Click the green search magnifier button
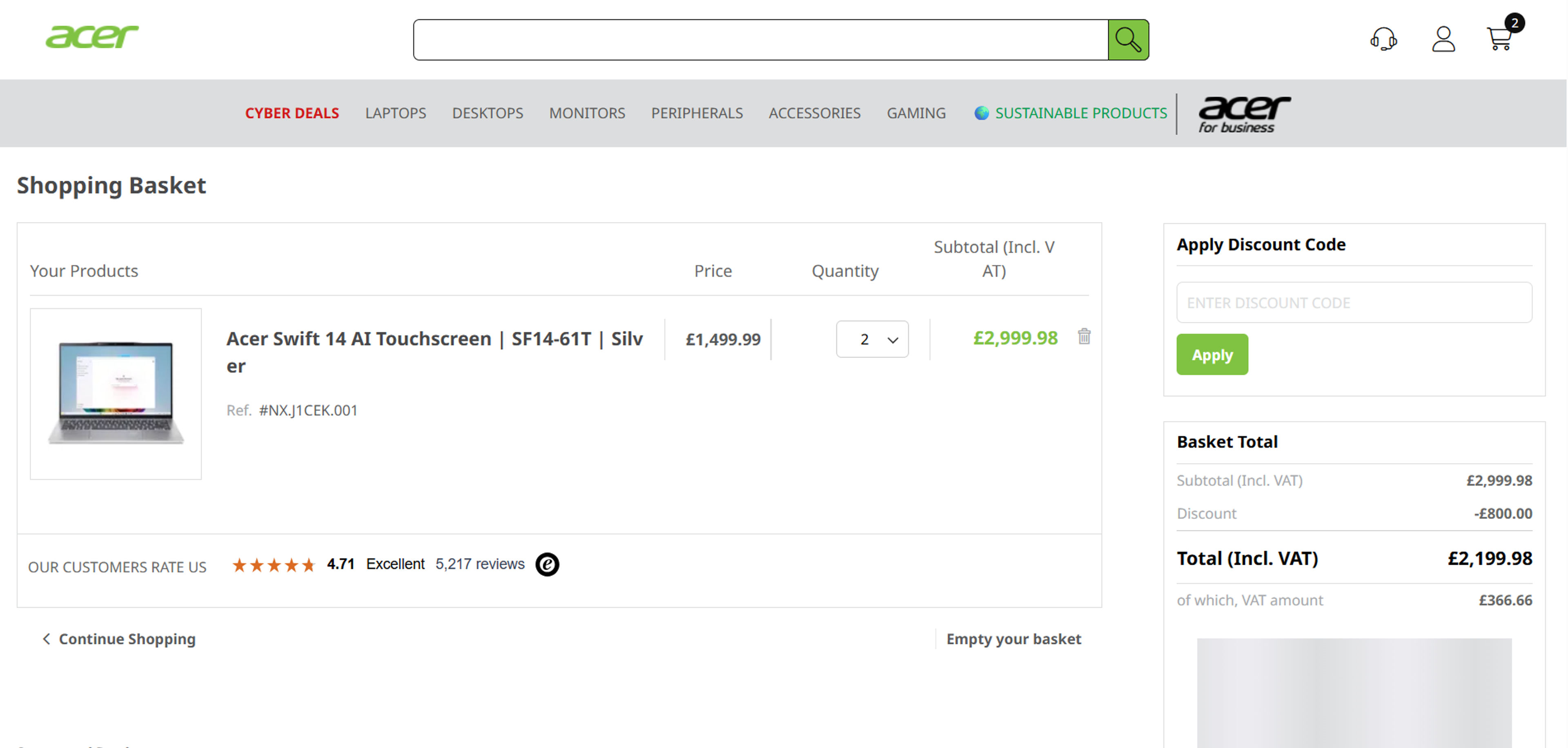 click(1128, 40)
